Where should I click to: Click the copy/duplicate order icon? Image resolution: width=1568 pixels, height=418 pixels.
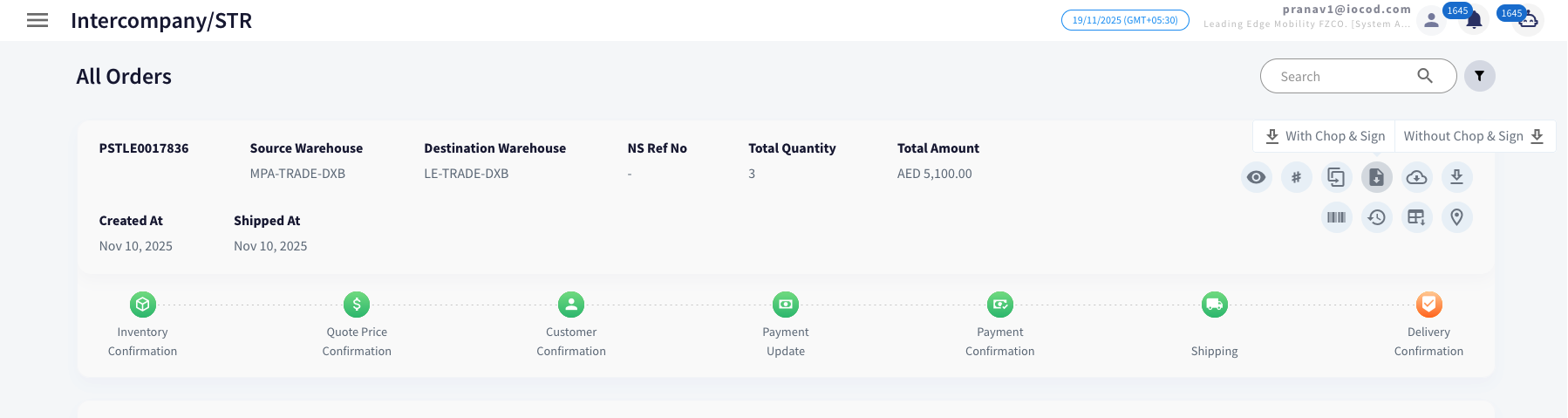(1336, 177)
